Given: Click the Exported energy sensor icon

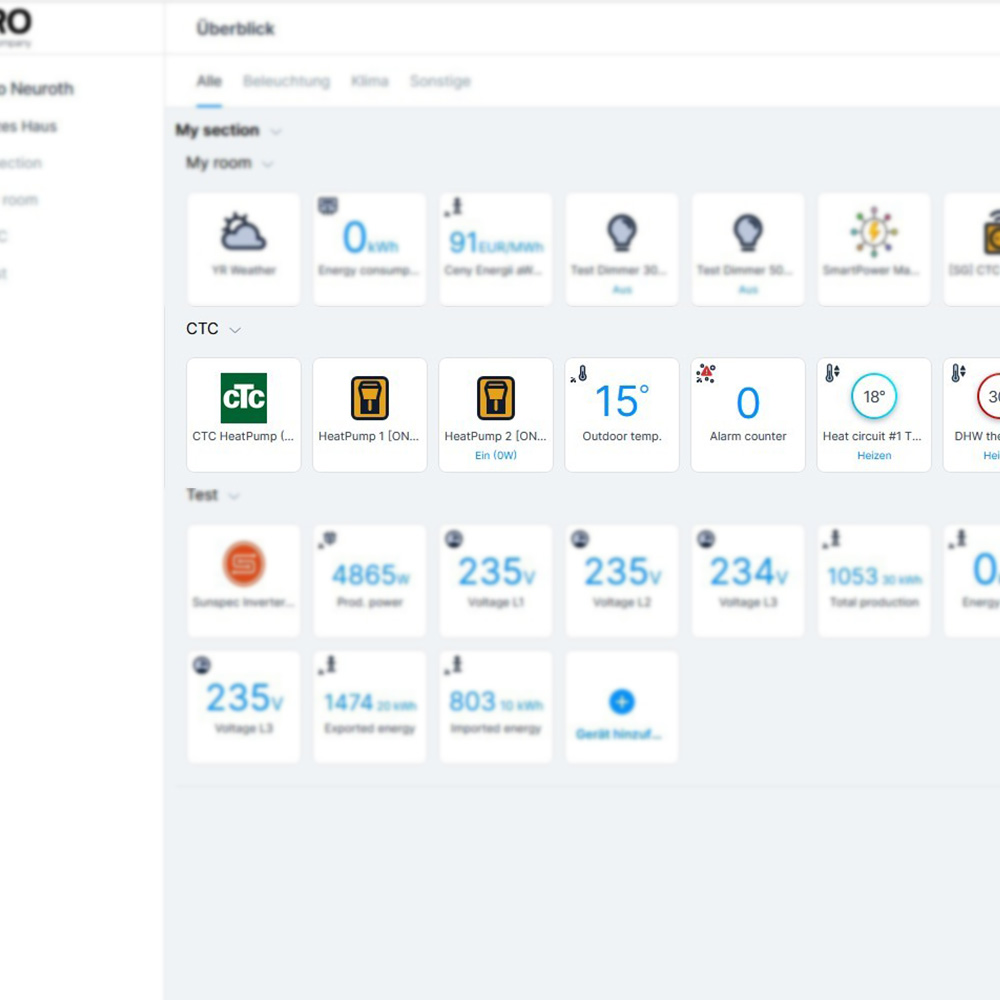Looking at the screenshot, I should click(327, 665).
